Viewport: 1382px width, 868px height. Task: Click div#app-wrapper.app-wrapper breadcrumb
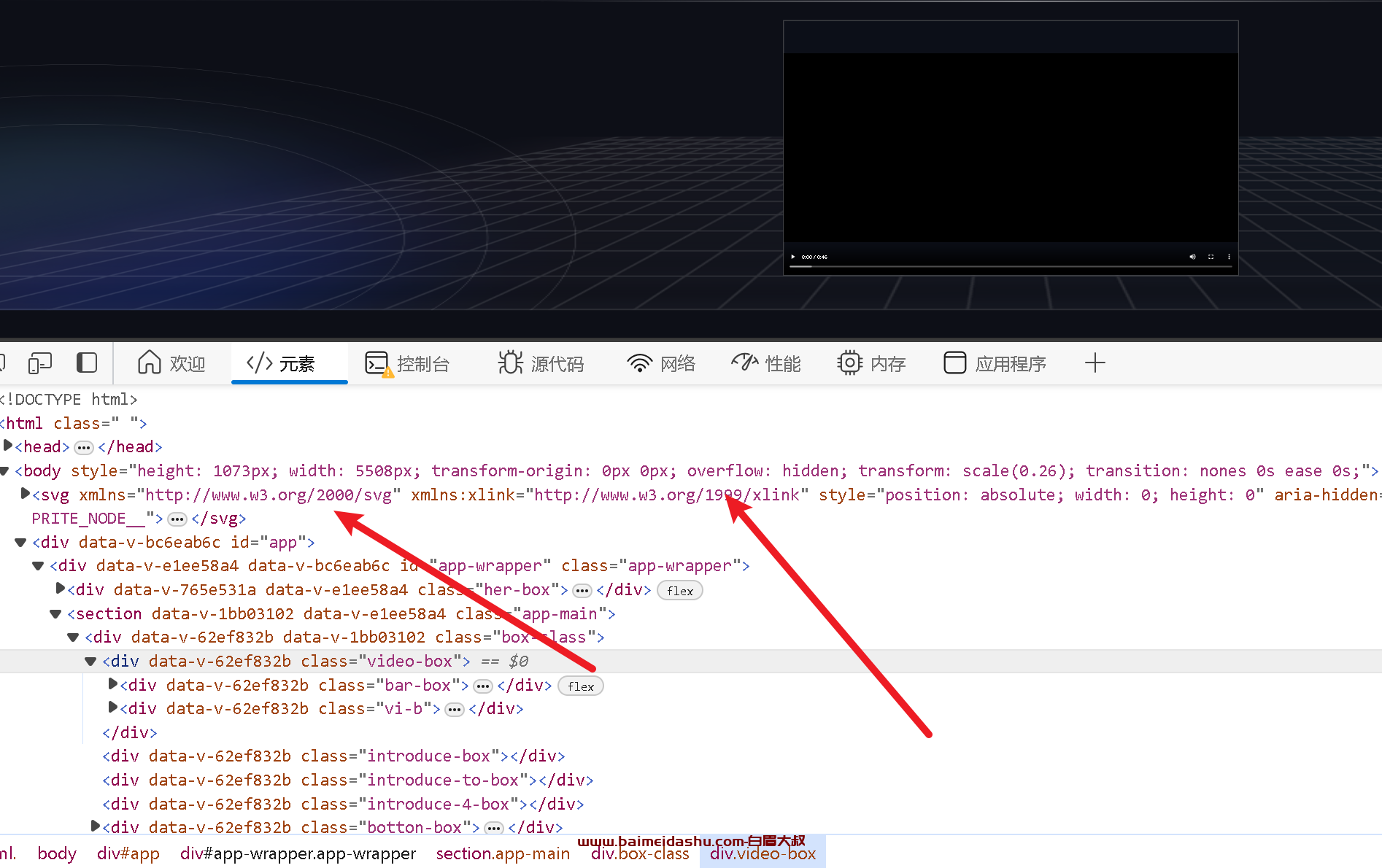click(298, 853)
